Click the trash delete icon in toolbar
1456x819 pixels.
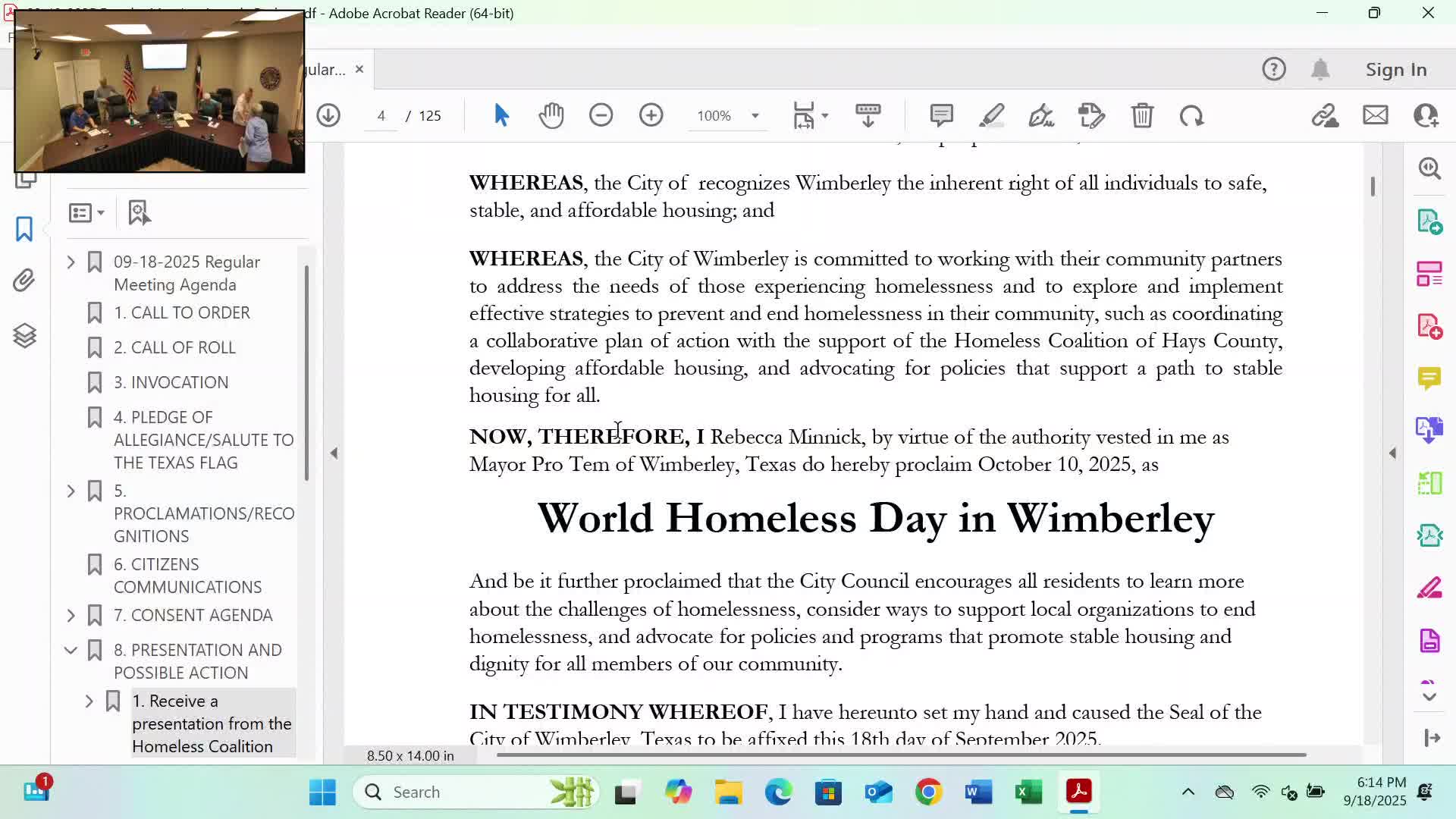click(x=1142, y=115)
